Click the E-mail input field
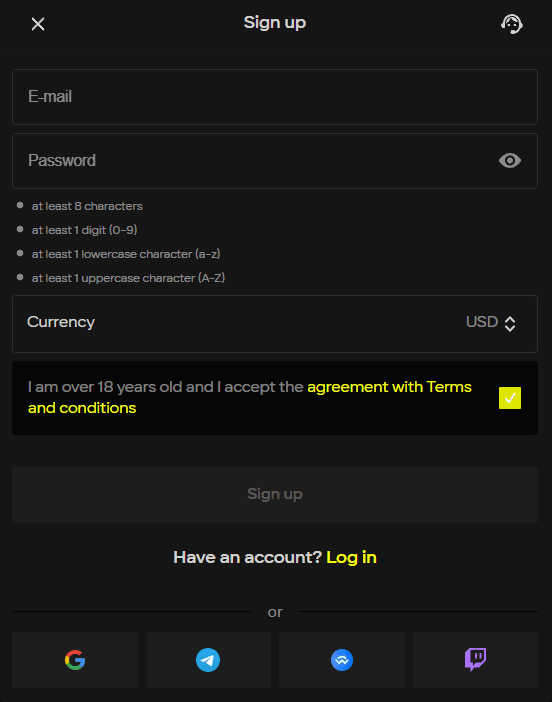 pos(275,97)
